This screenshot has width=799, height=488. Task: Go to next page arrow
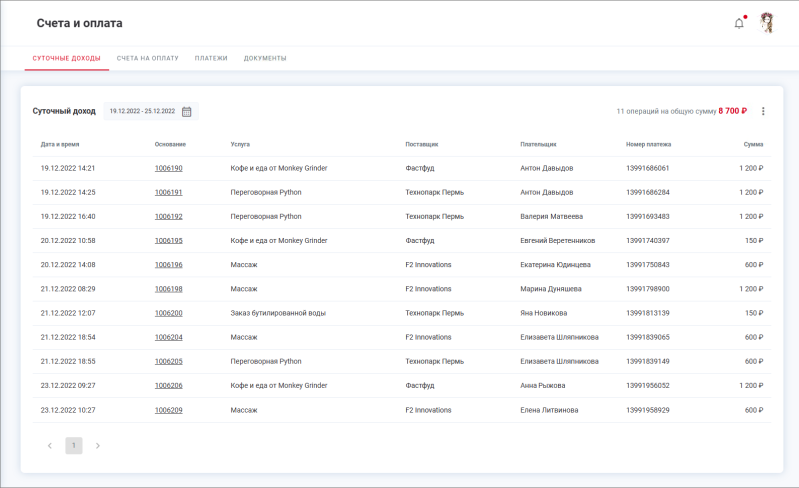[97, 445]
